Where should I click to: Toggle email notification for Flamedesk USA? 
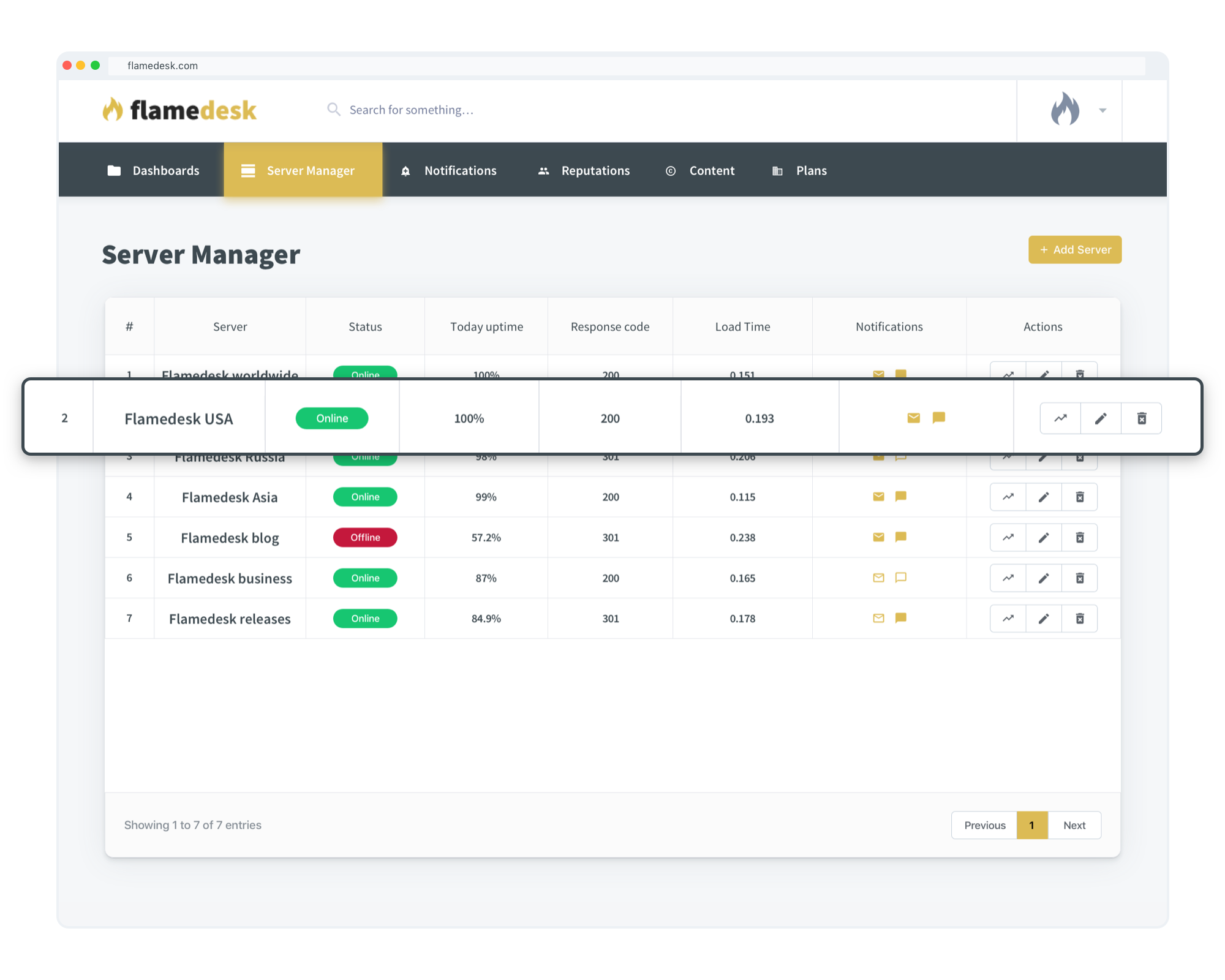[x=913, y=418]
